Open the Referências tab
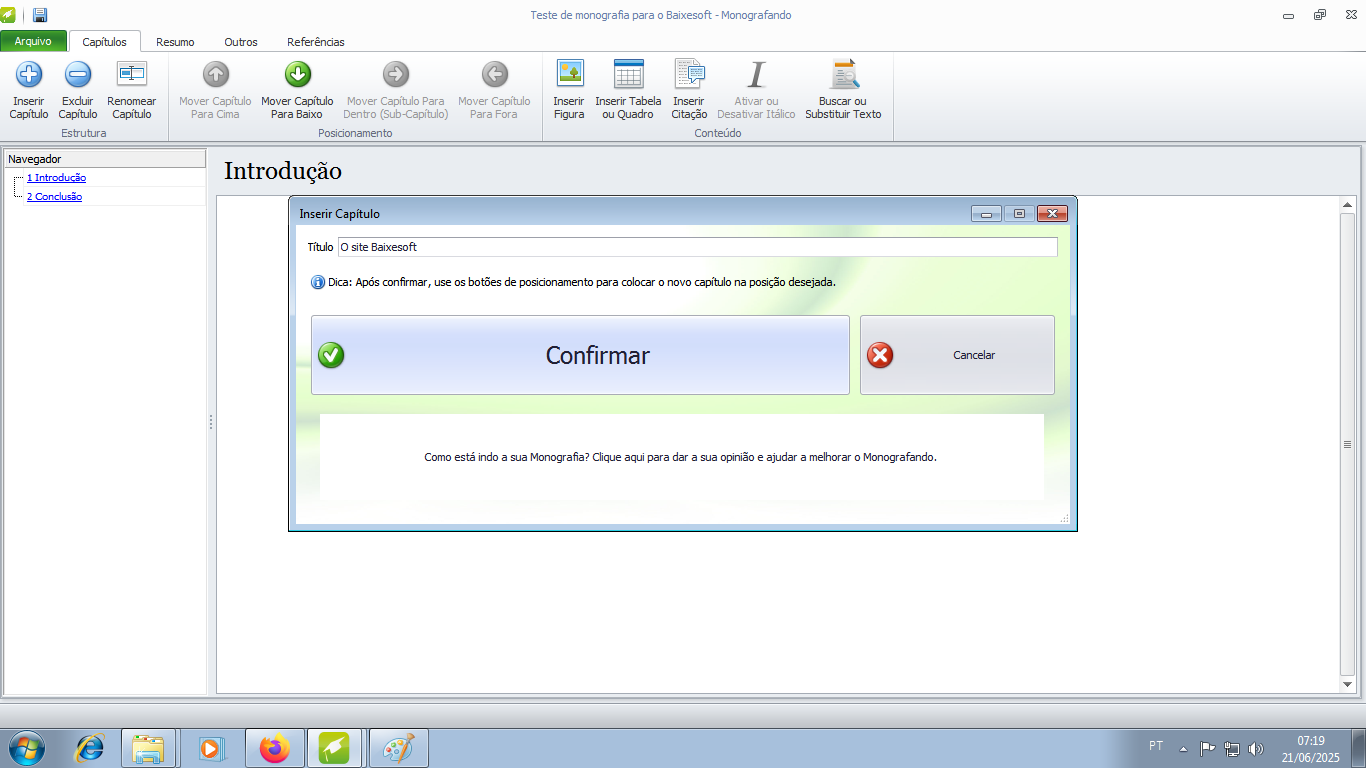 [316, 42]
